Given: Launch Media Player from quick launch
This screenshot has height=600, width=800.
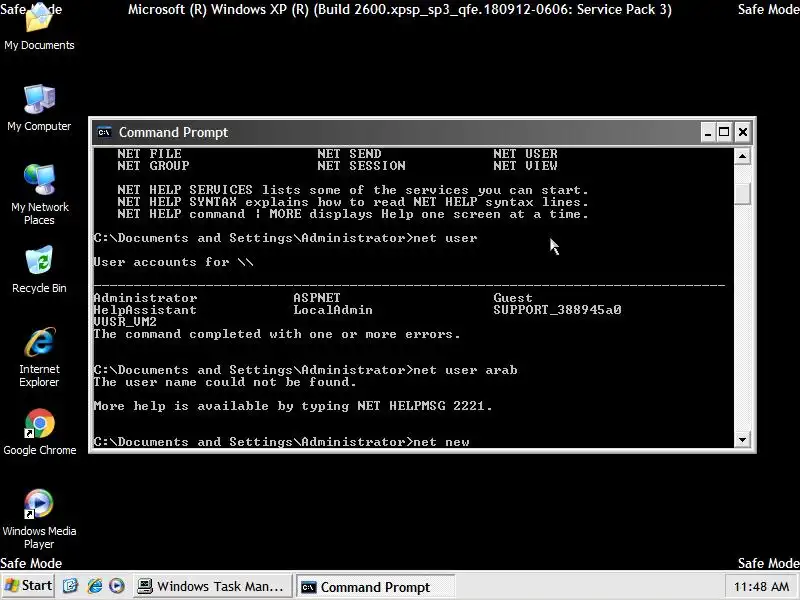Looking at the screenshot, I should 117,586.
